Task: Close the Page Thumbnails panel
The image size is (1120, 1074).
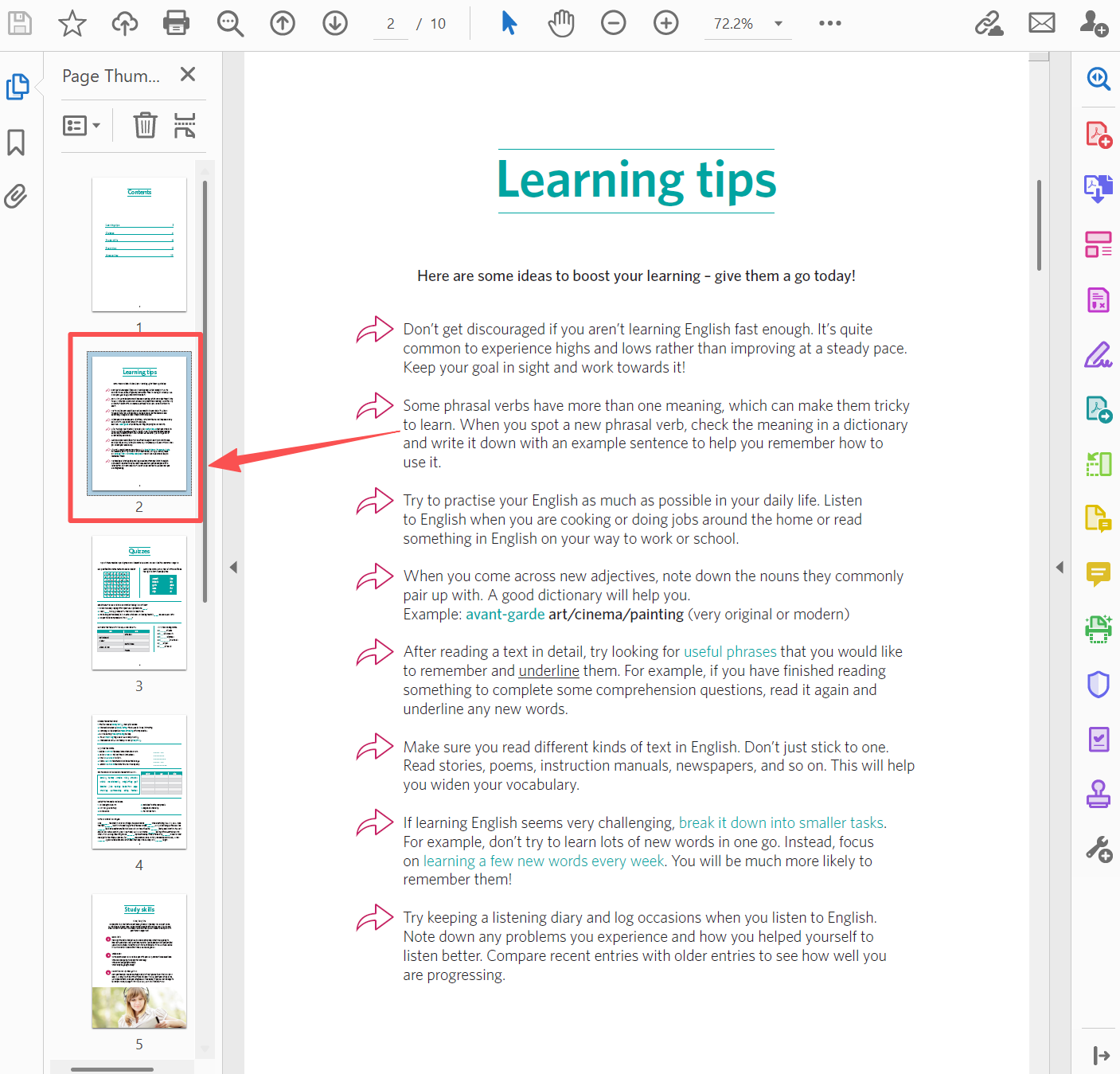Action: (188, 74)
